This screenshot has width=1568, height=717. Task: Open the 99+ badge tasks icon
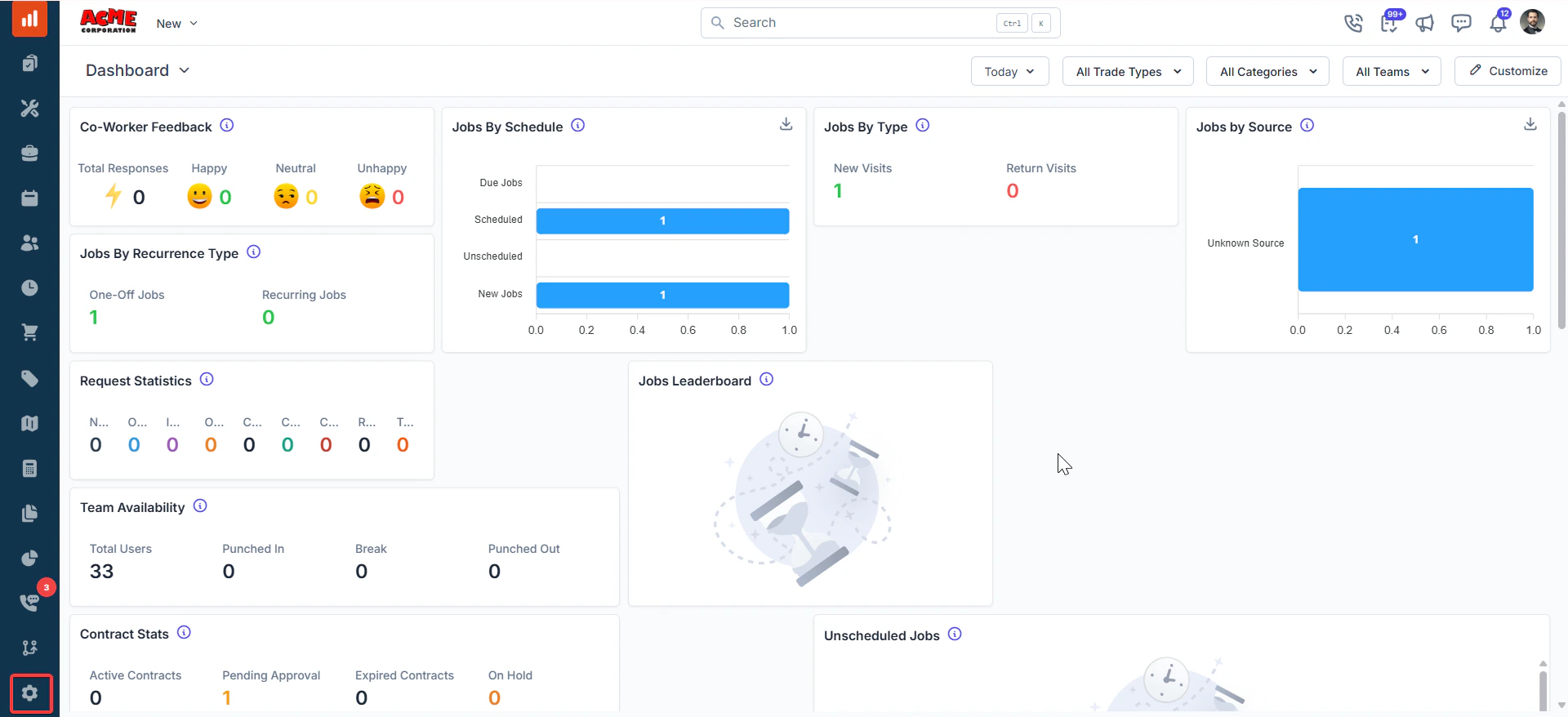click(x=1389, y=23)
